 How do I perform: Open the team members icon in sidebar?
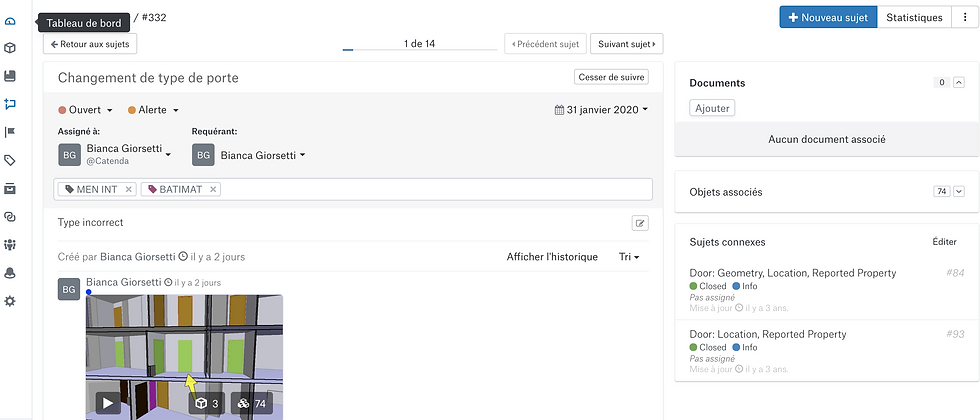tap(9, 244)
